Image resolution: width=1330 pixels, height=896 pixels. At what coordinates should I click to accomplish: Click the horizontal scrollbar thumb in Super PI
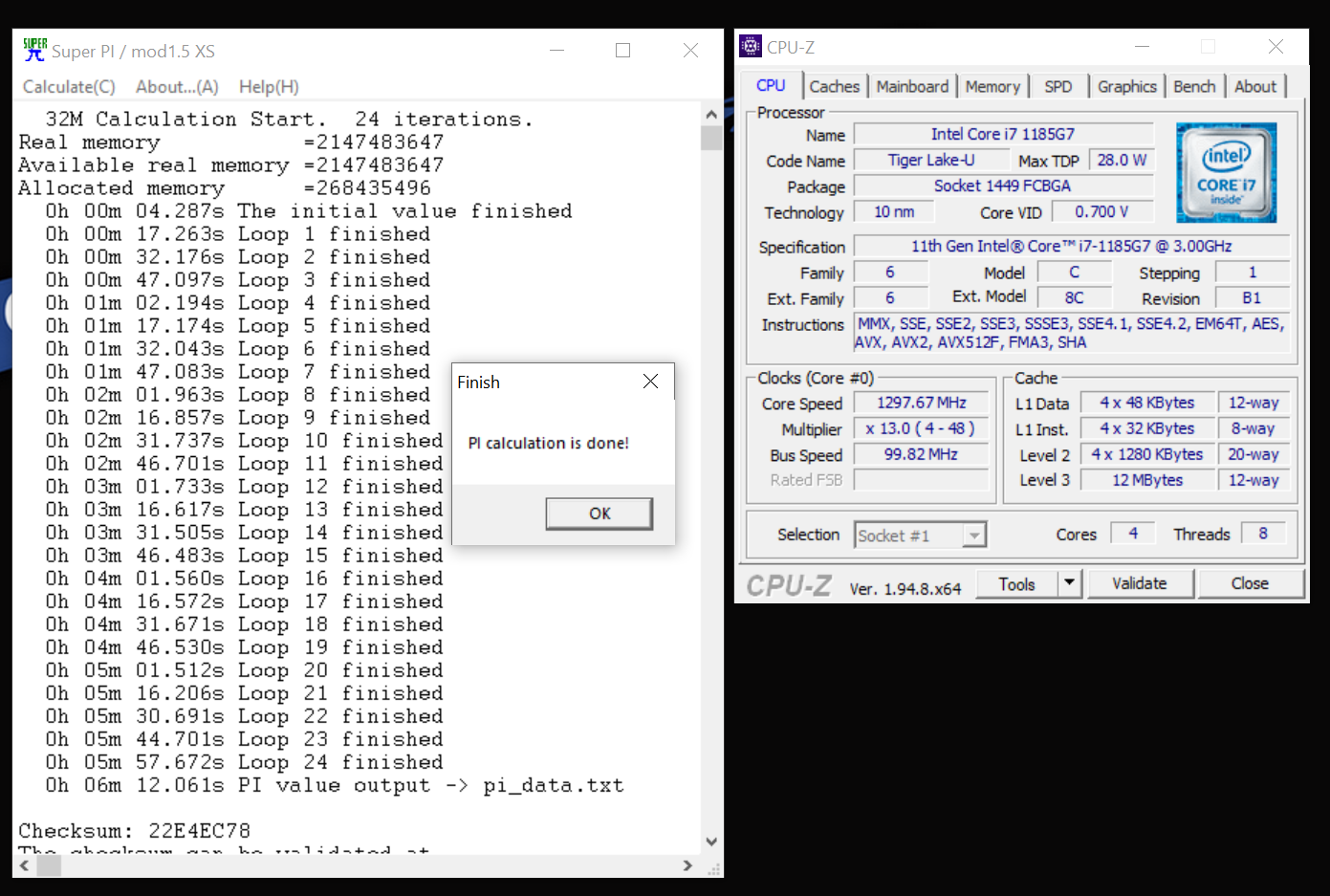pyautogui.click(x=49, y=865)
